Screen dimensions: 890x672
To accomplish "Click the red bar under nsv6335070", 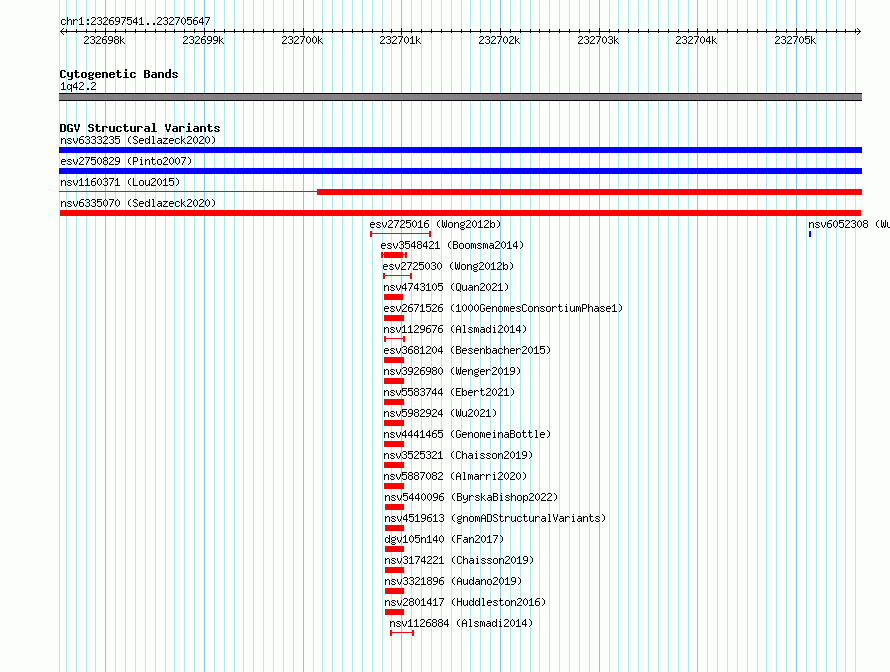I will 460,213.
